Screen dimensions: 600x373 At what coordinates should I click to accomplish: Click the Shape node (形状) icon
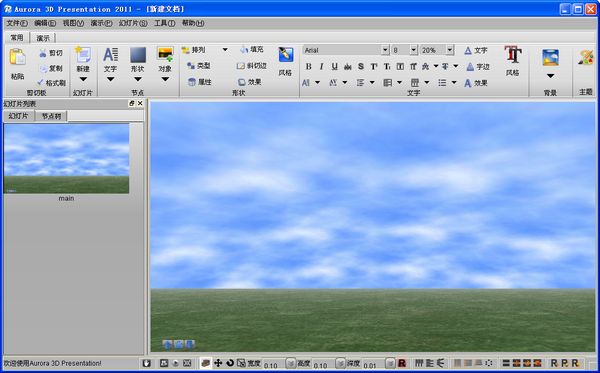138,55
